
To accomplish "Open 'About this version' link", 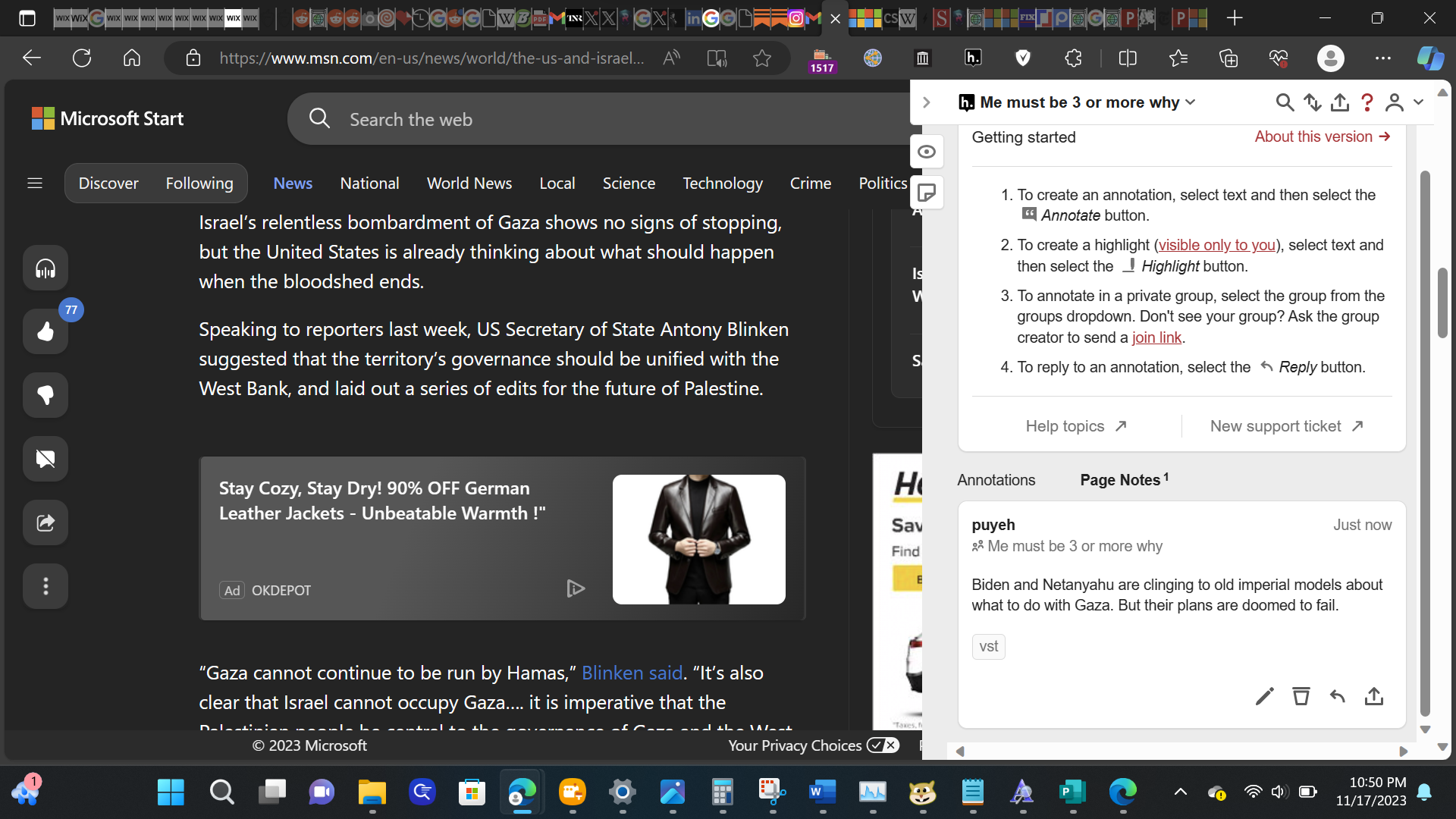I will coord(1323,137).
